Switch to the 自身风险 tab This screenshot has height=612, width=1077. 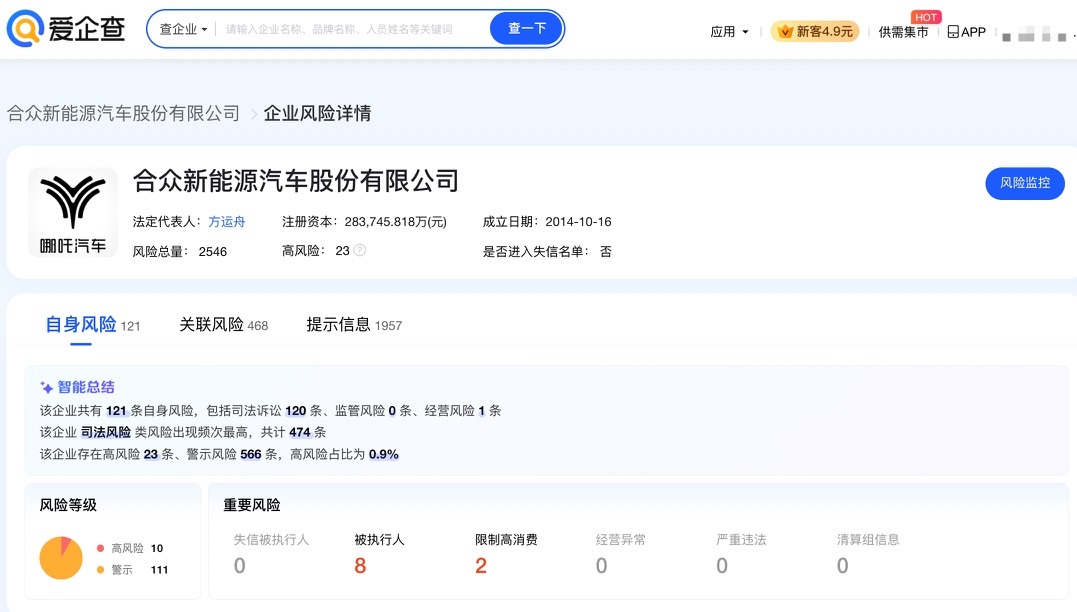coord(93,325)
